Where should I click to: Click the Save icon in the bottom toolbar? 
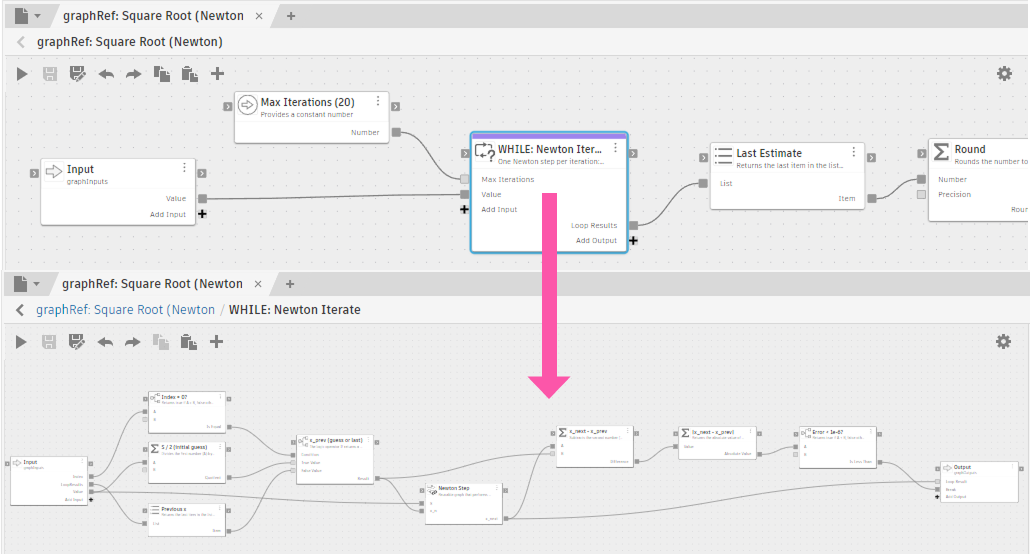pos(49,342)
